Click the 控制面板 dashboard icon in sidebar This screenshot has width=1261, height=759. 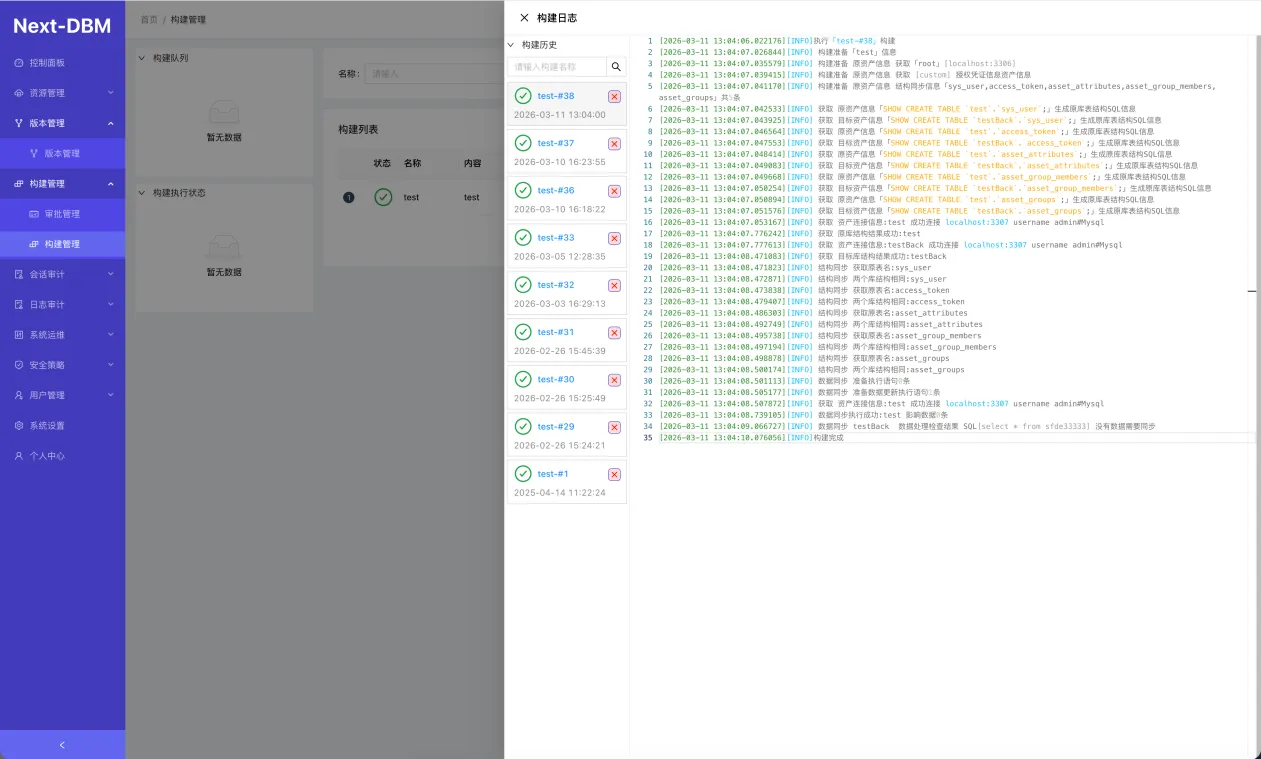pyautogui.click(x=19, y=63)
